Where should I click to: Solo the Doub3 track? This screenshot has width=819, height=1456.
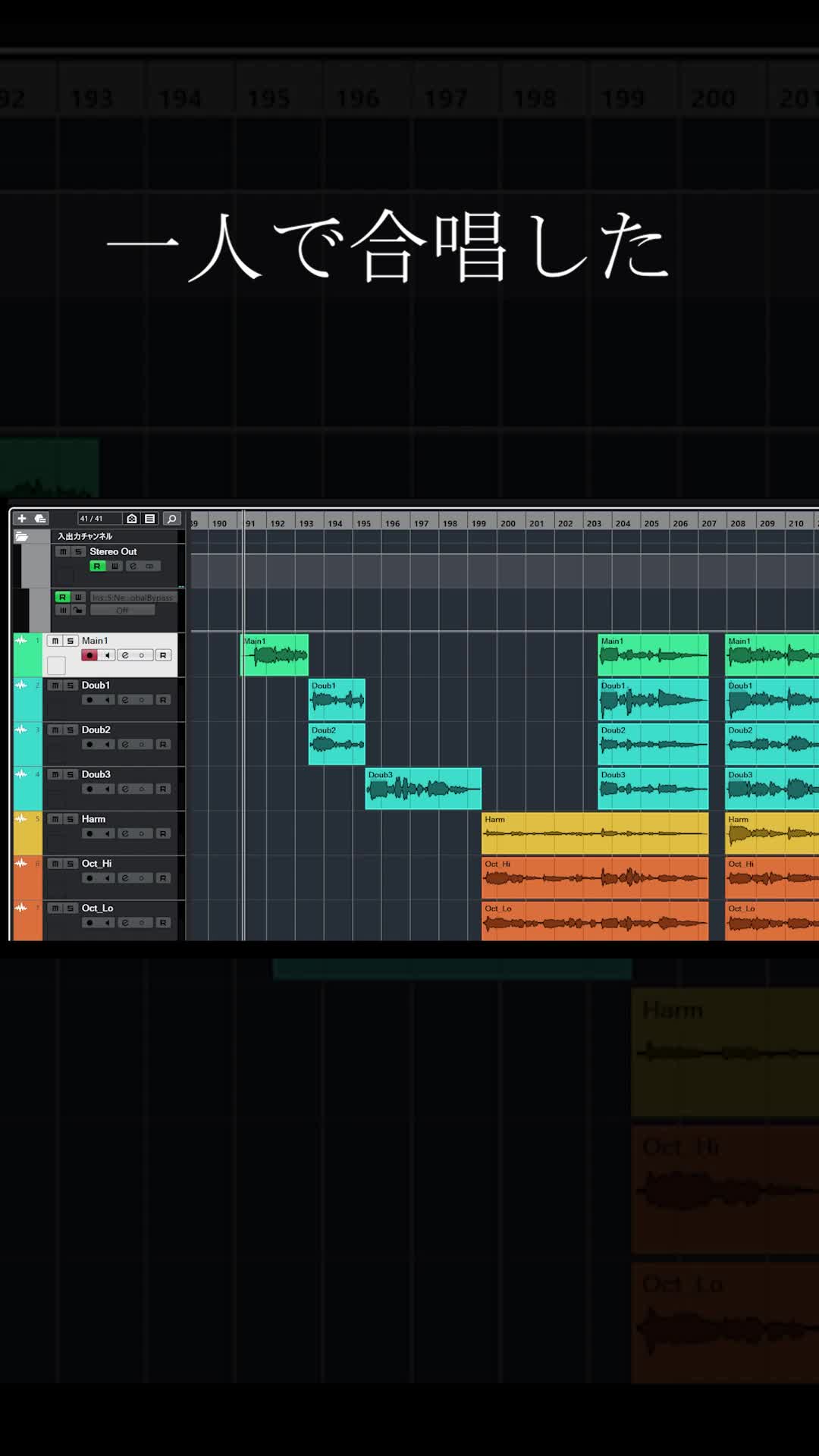[71, 774]
